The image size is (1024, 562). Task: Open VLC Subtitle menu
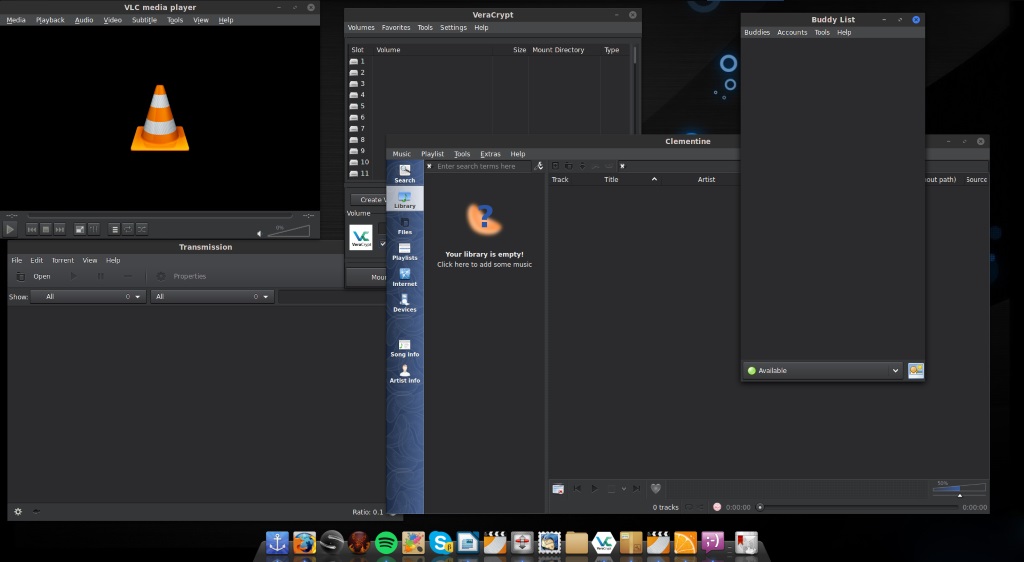pyautogui.click(x=144, y=20)
